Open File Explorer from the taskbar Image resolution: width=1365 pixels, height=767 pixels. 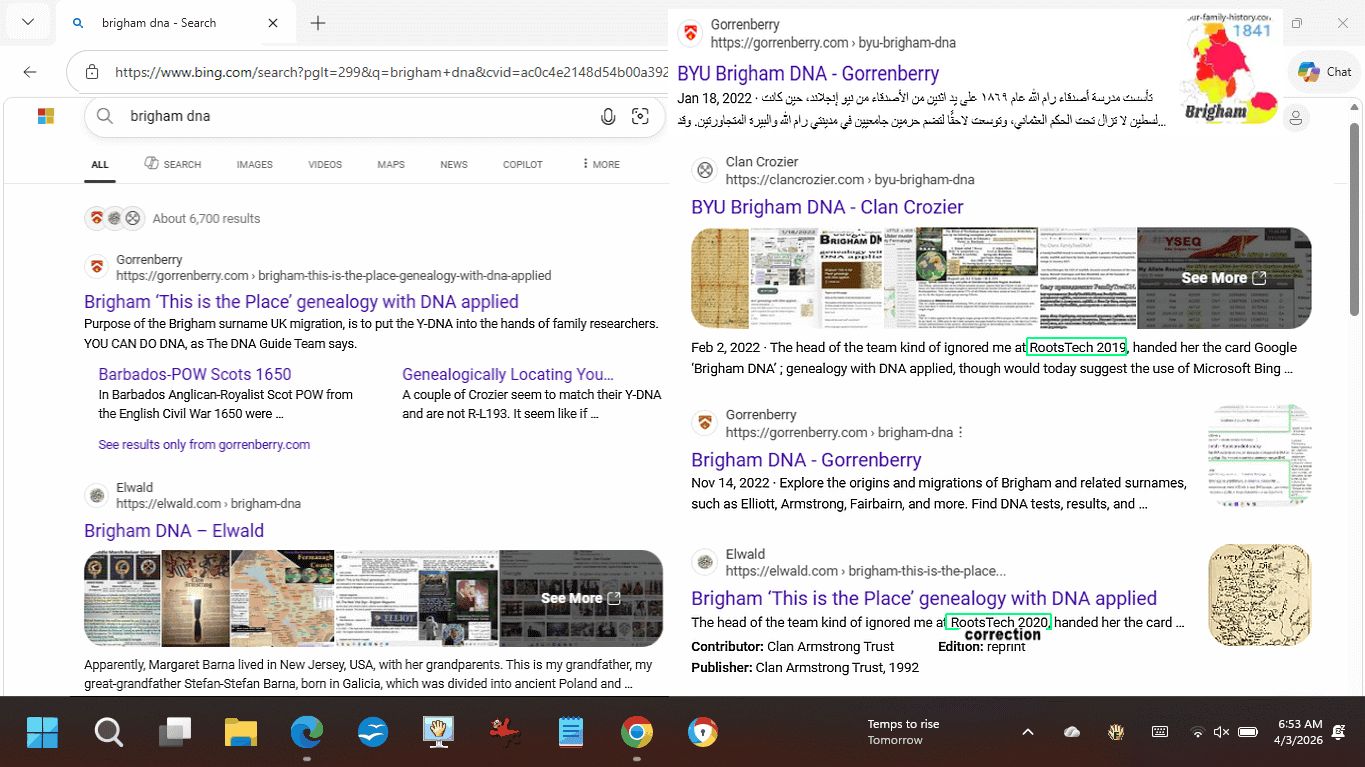point(241,733)
